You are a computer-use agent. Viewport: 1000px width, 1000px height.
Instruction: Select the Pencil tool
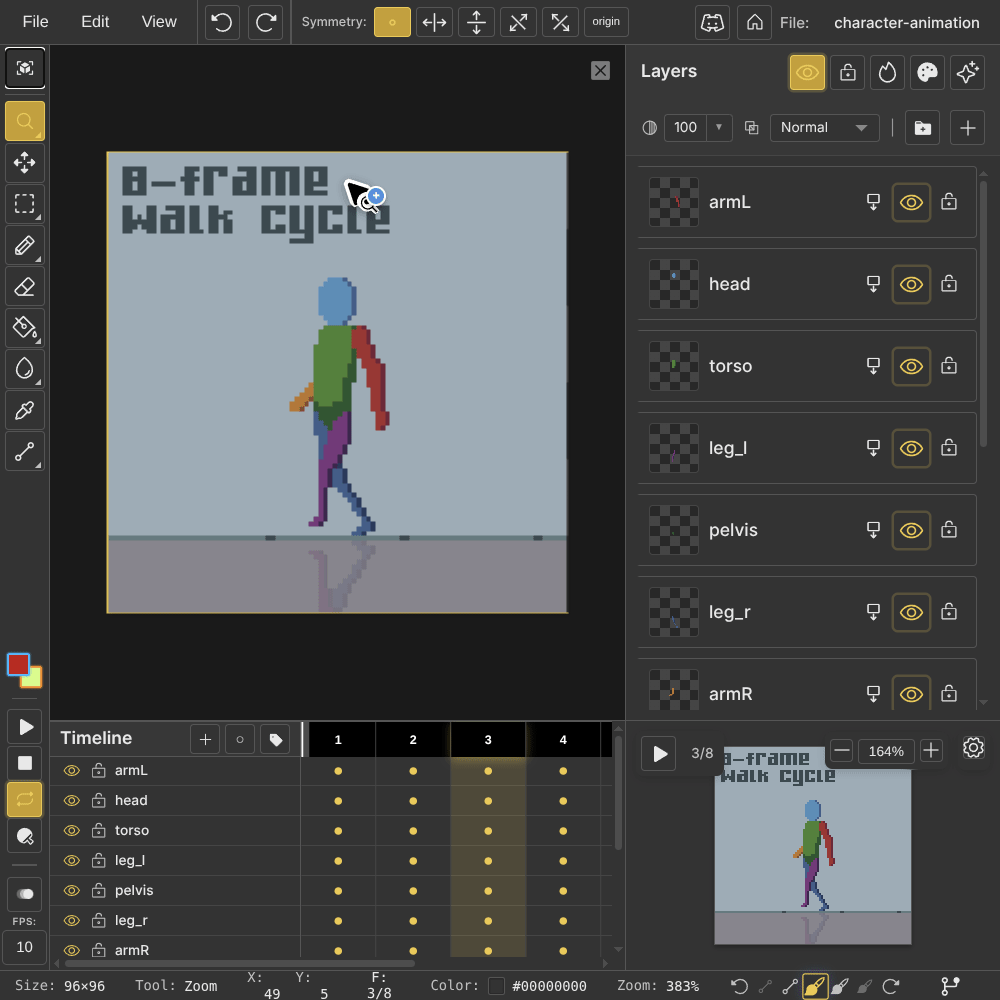click(x=25, y=245)
